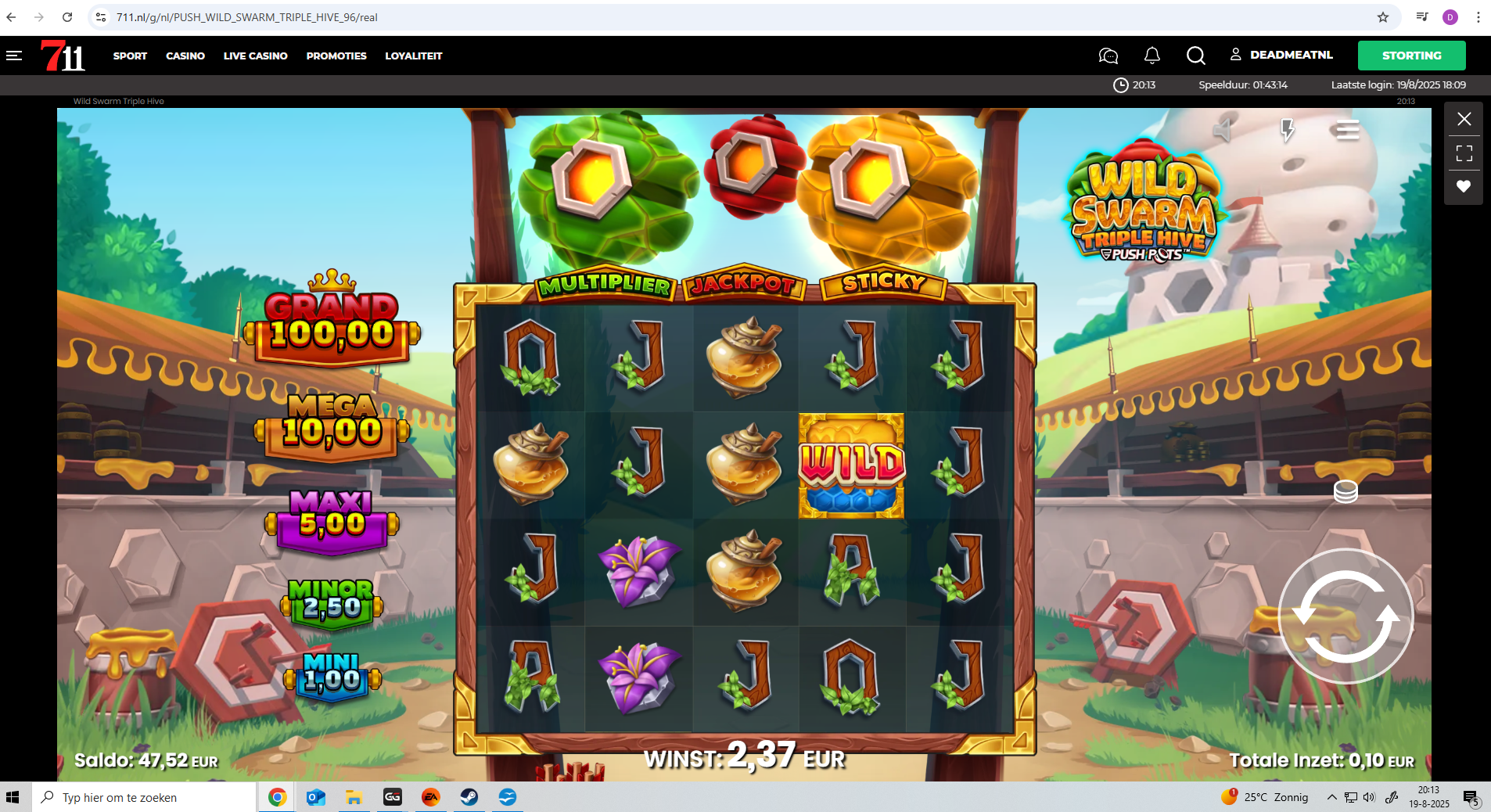Reload the page in the browser
1491x812 pixels.
[67, 17]
